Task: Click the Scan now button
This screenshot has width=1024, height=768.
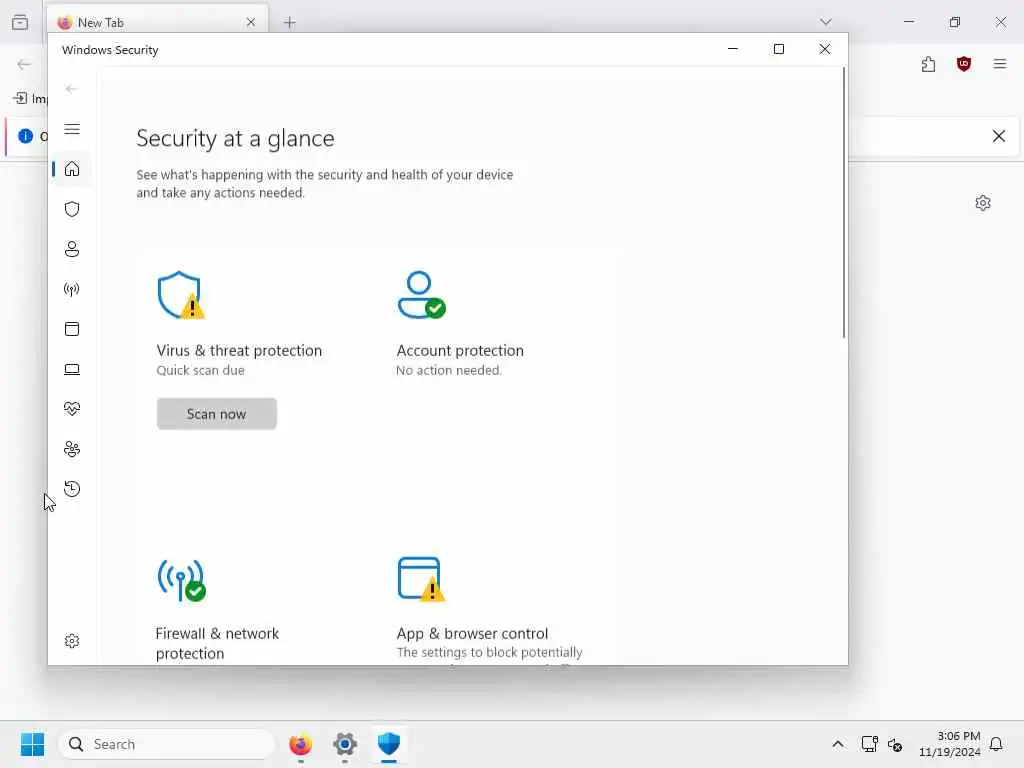Action: [217, 414]
